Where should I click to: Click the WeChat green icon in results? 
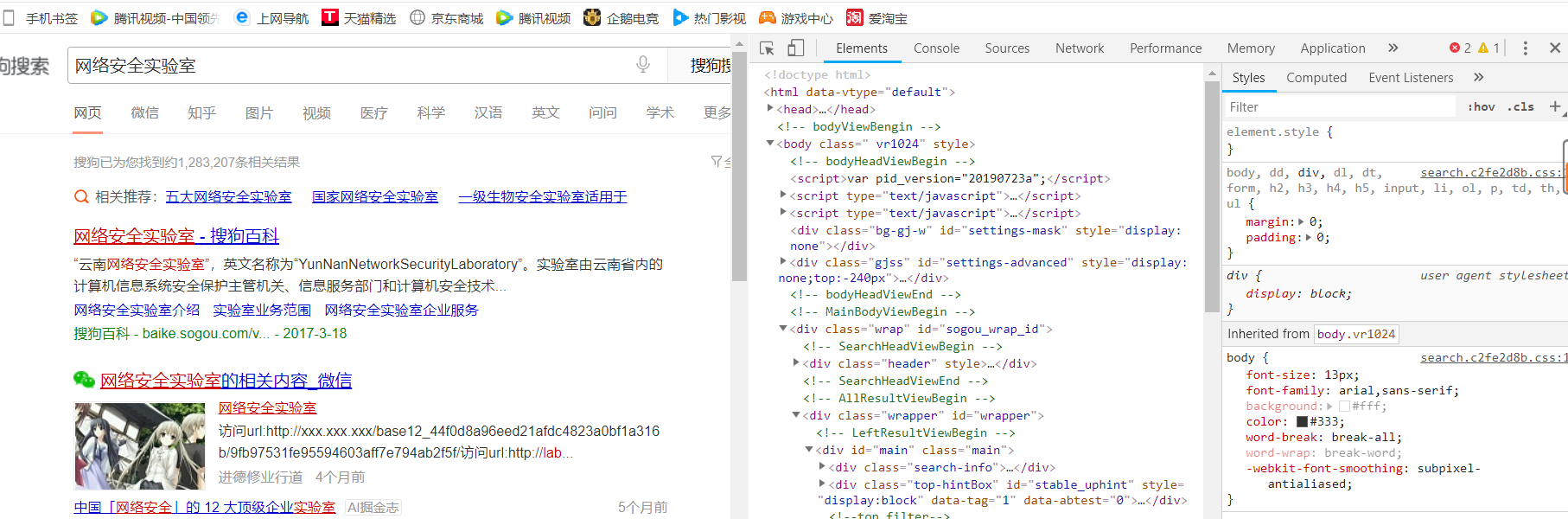coord(84,379)
